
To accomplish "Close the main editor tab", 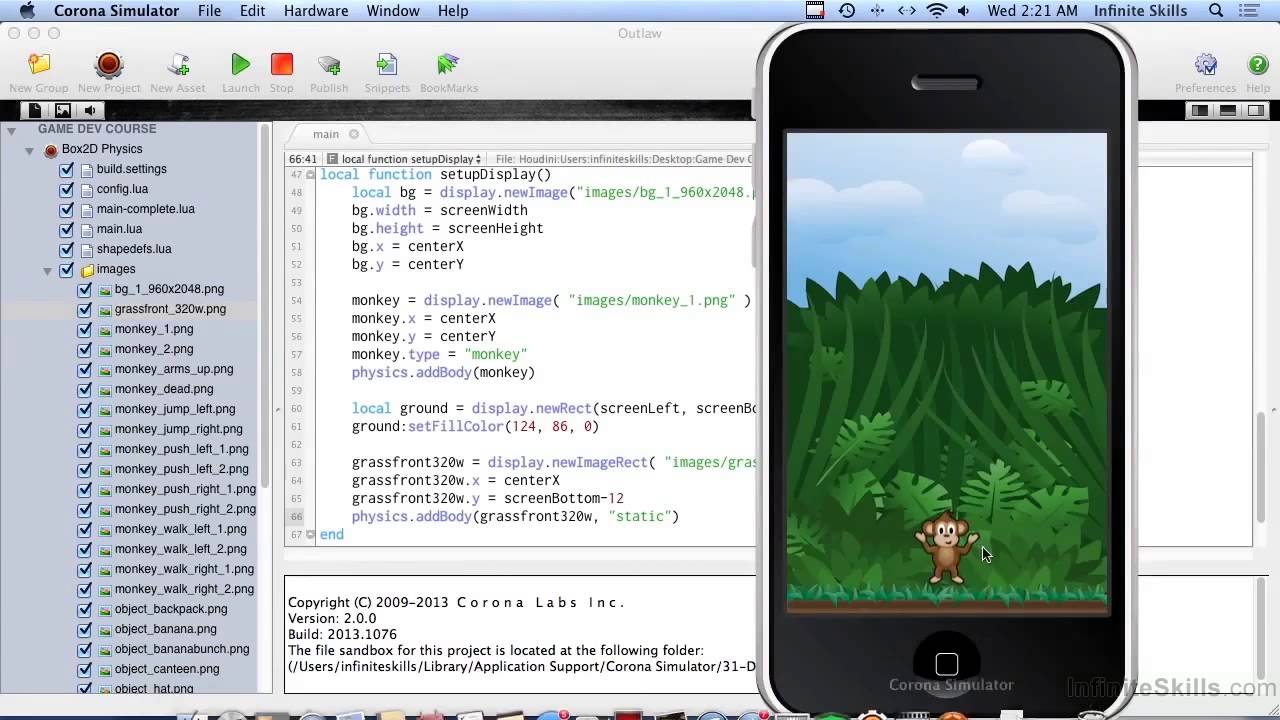I will click(x=354, y=134).
